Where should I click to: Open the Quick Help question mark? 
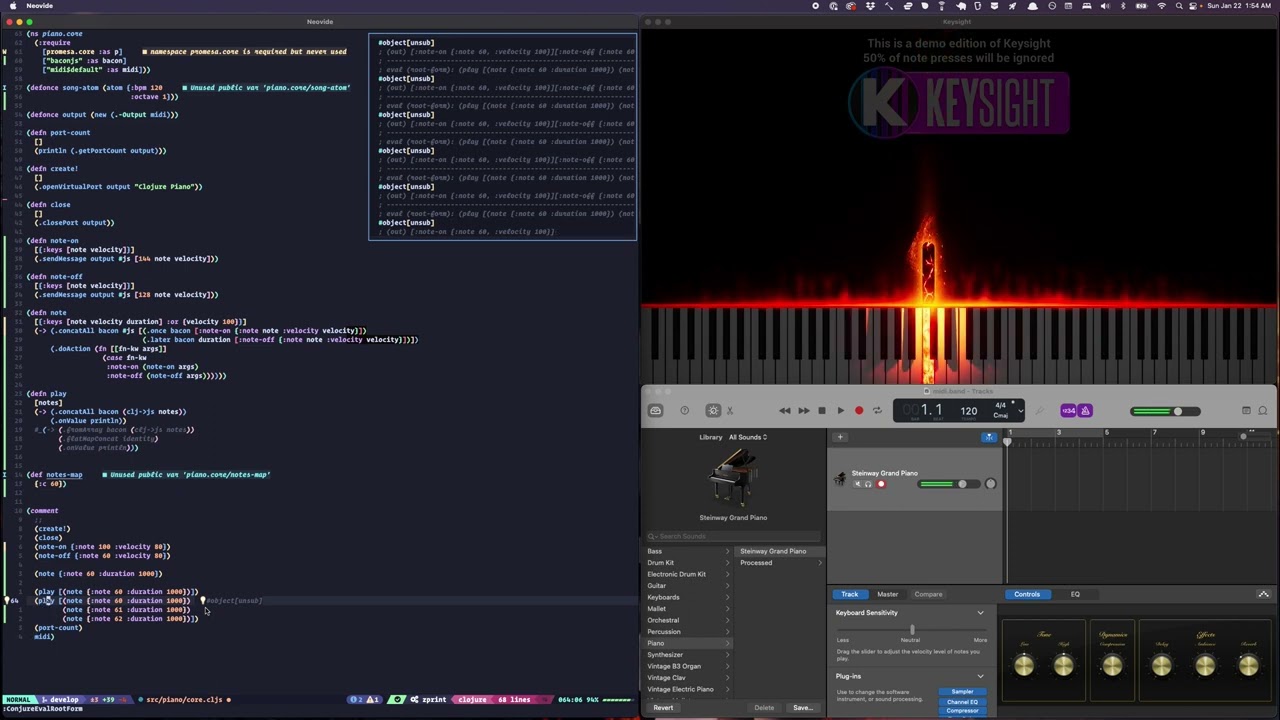(684, 411)
